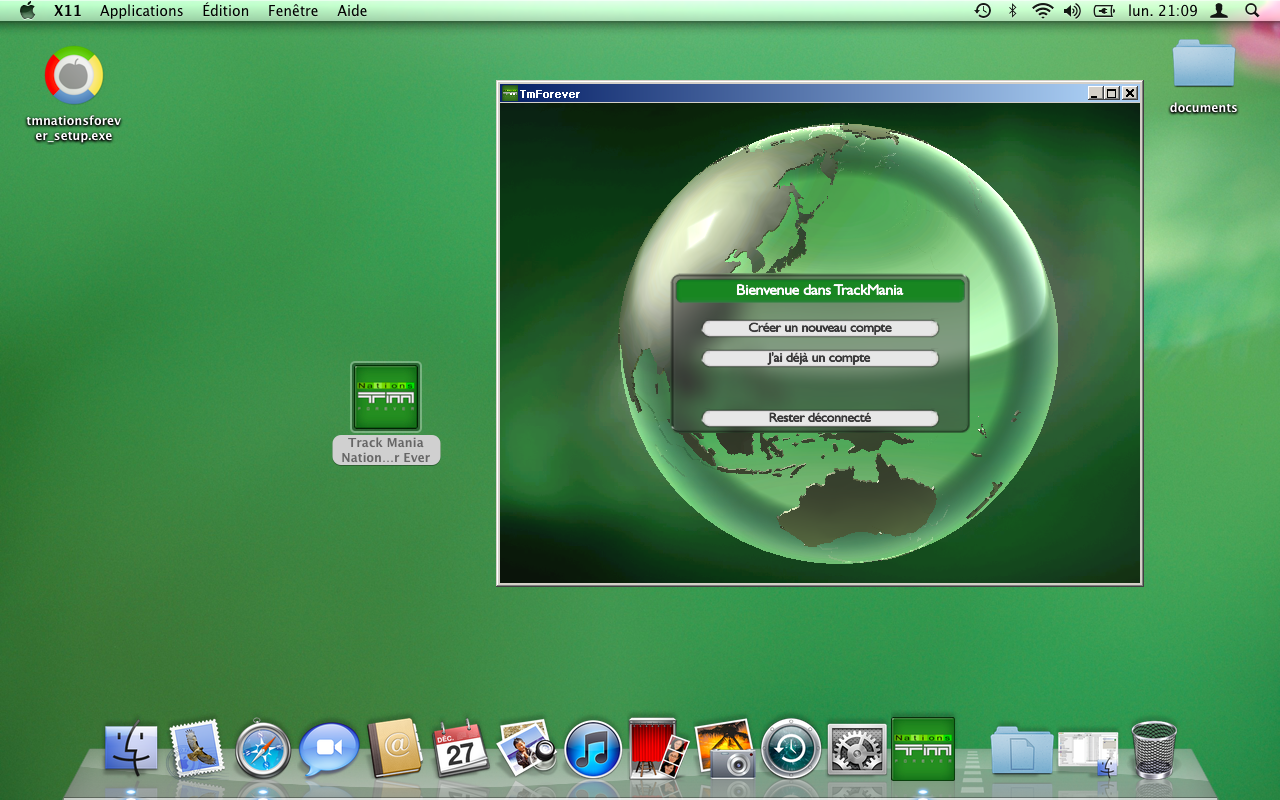Launch Safari compass icon in dock
The width and height of the screenshot is (1280, 800).
tap(263, 750)
